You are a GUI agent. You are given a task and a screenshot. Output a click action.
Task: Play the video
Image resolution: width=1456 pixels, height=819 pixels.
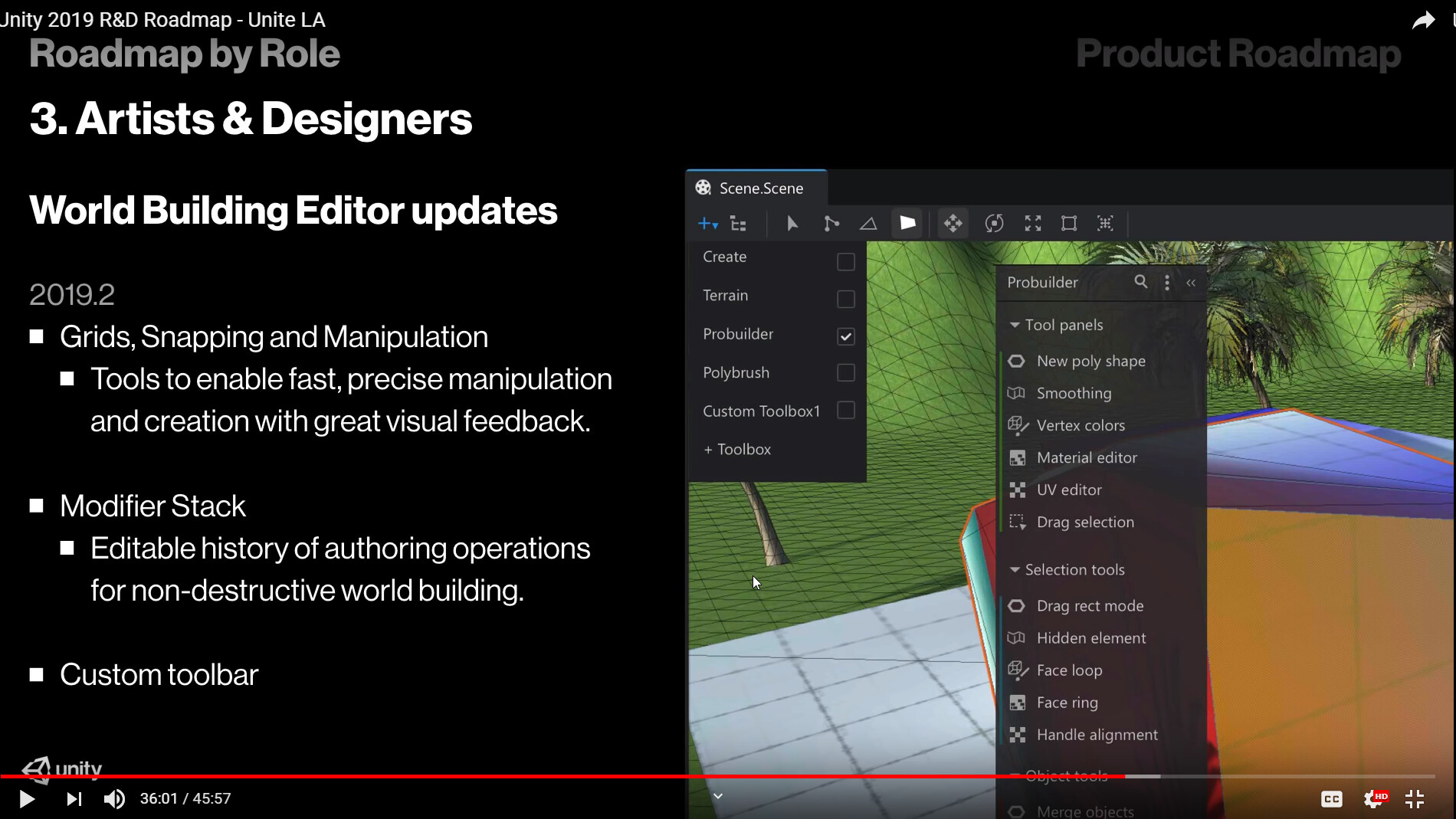coord(27,799)
